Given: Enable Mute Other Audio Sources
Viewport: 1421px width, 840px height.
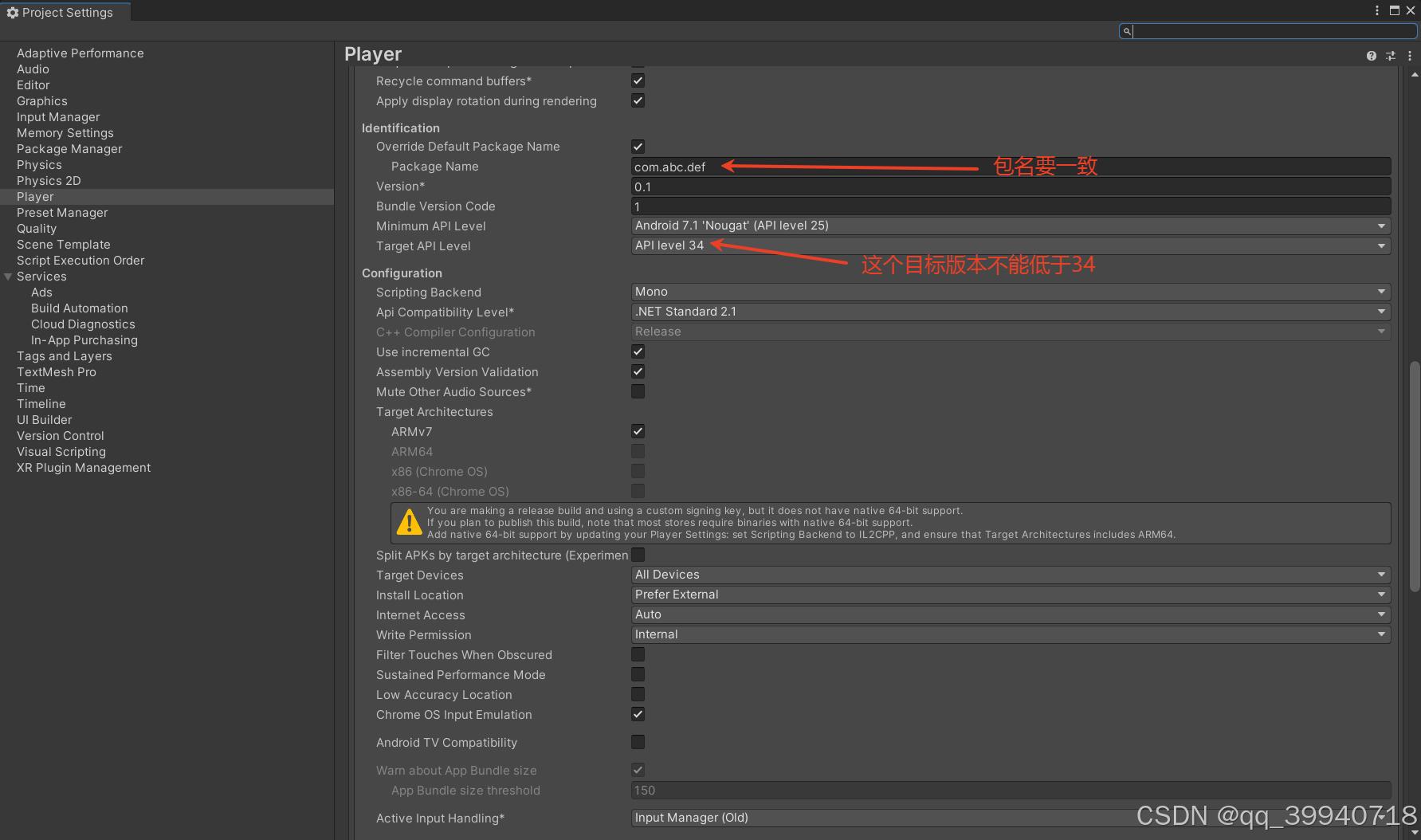Looking at the screenshot, I should pos(638,391).
